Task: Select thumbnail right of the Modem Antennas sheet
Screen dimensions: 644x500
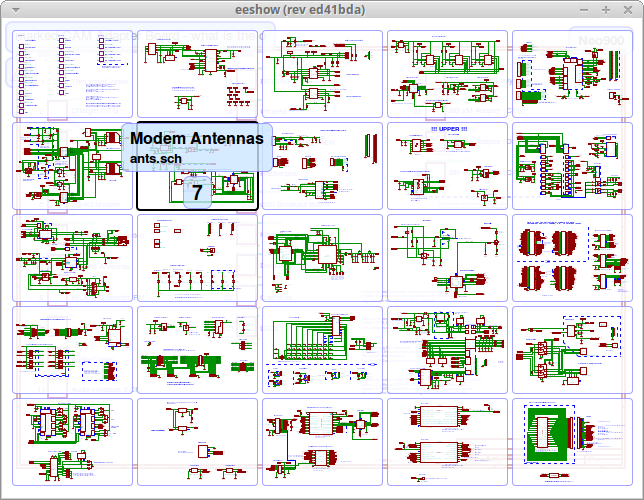Action: 322,166
